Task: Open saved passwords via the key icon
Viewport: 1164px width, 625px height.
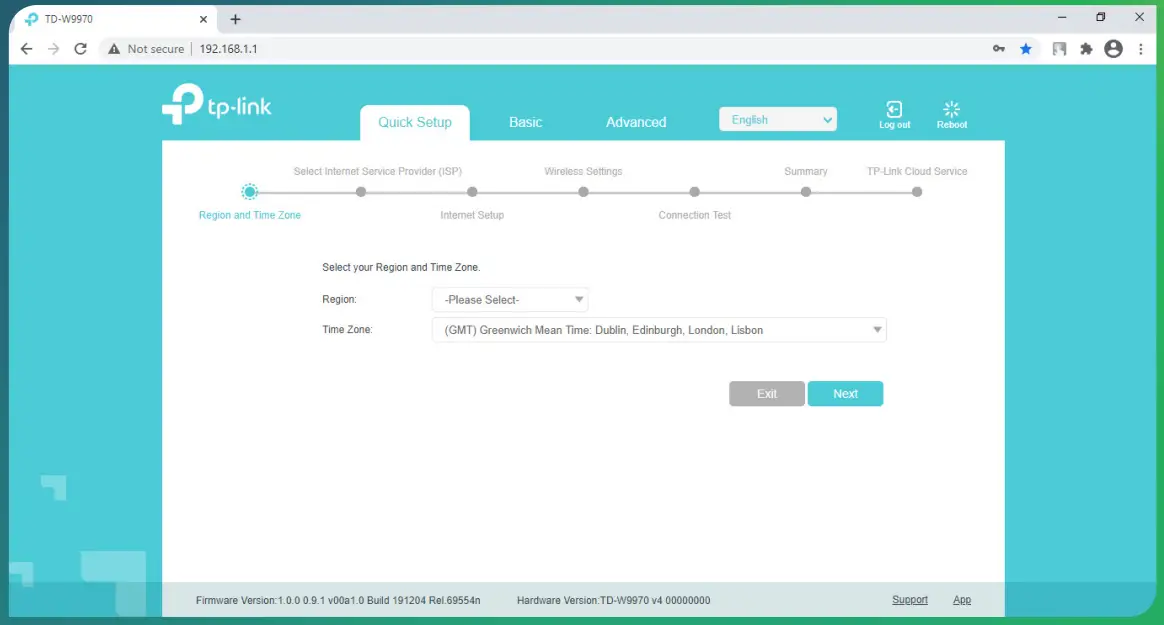Action: [x=999, y=48]
